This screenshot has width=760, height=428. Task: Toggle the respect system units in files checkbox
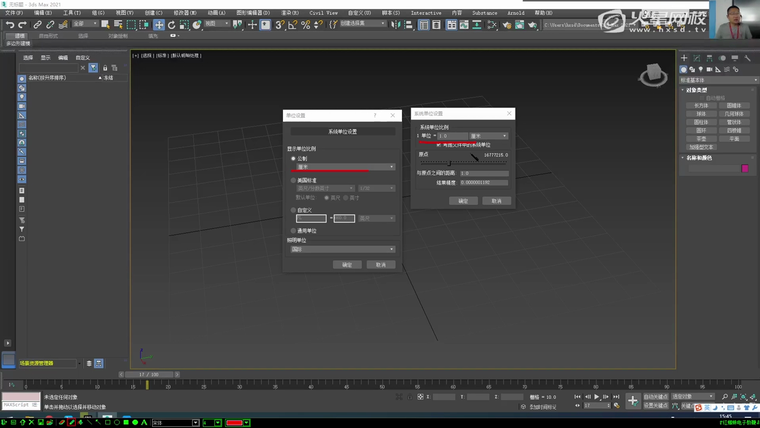pos(439,145)
